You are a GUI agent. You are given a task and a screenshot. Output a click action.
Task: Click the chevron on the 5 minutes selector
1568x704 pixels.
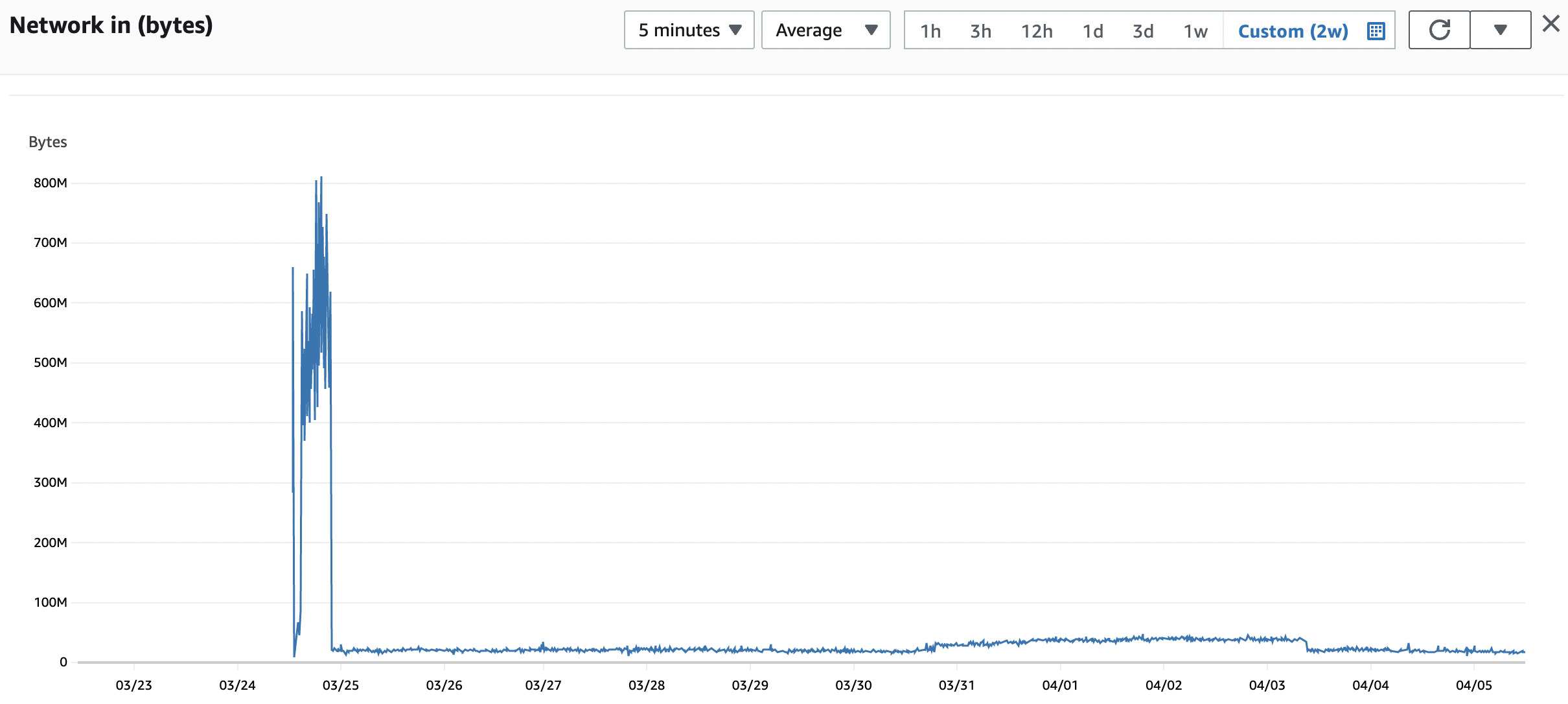click(735, 29)
